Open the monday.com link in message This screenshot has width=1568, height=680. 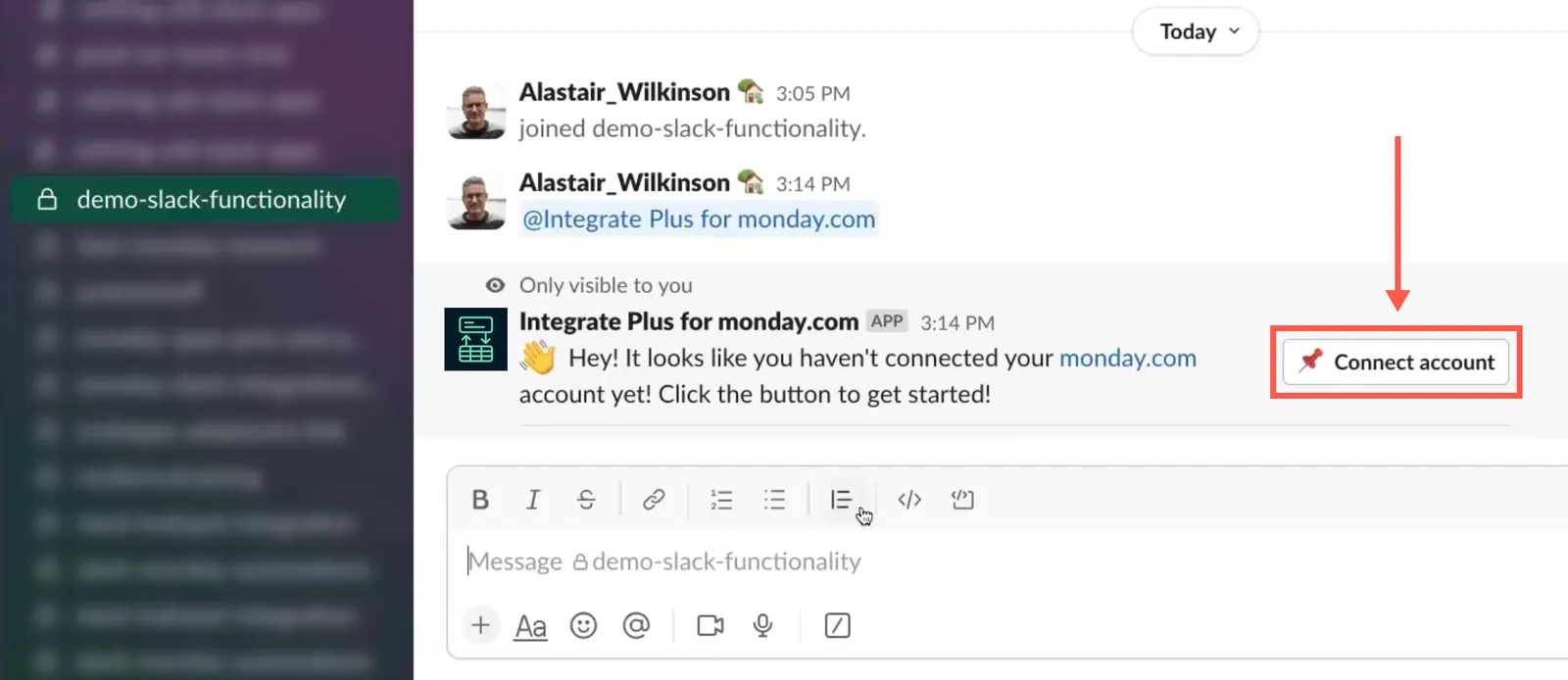[x=1128, y=359]
